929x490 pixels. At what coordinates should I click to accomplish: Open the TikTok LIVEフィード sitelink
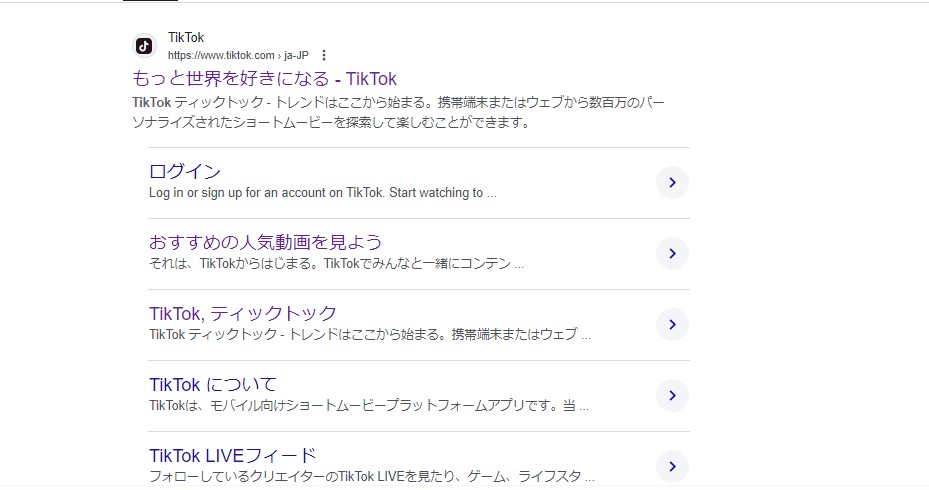[233, 456]
